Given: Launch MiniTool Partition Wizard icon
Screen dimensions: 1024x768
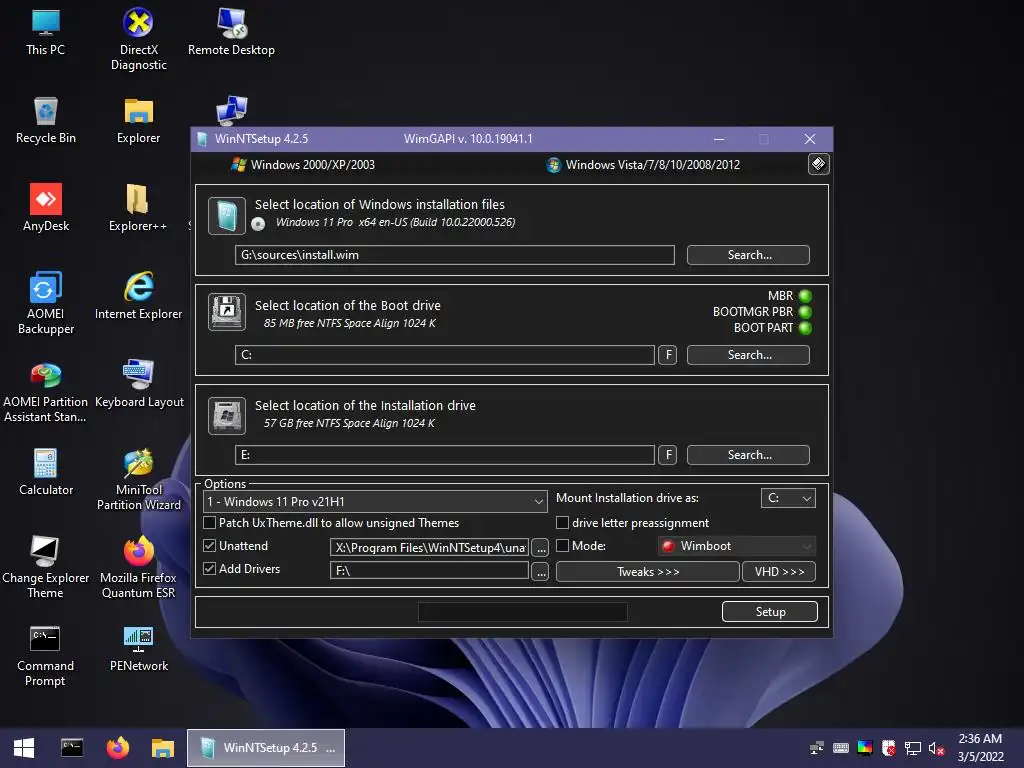Looking at the screenshot, I should pyautogui.click(x=138, y=479).
